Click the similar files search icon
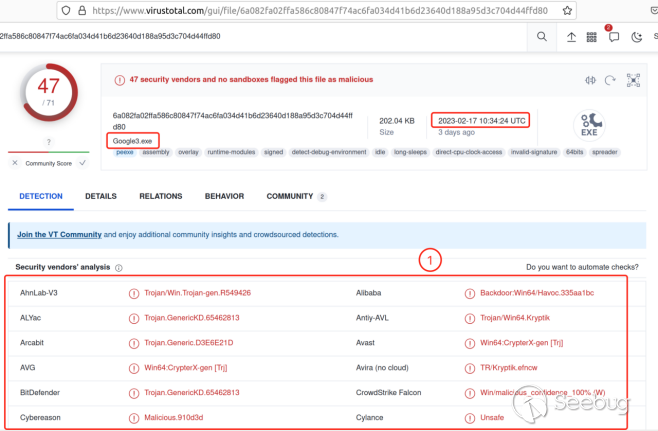This screenshot has width=658, height=431. [590, 80]
